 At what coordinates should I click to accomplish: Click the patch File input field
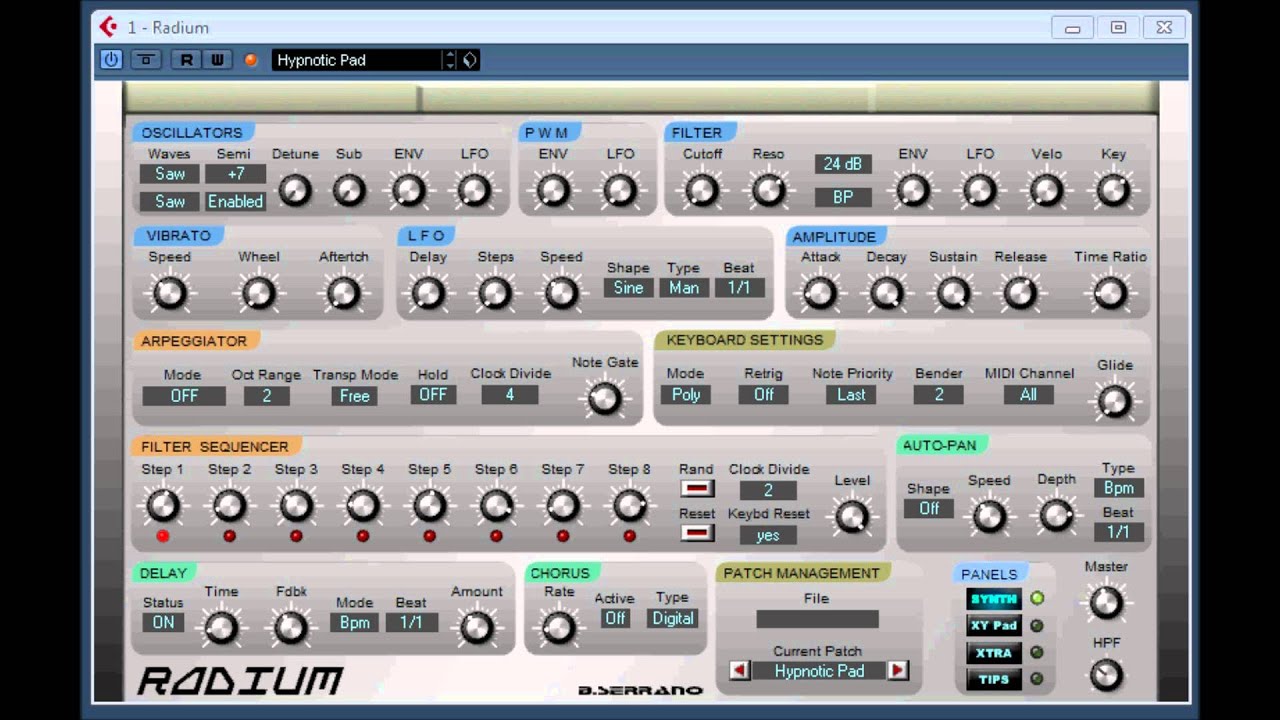pyautogui.click(x=817, y=620)
